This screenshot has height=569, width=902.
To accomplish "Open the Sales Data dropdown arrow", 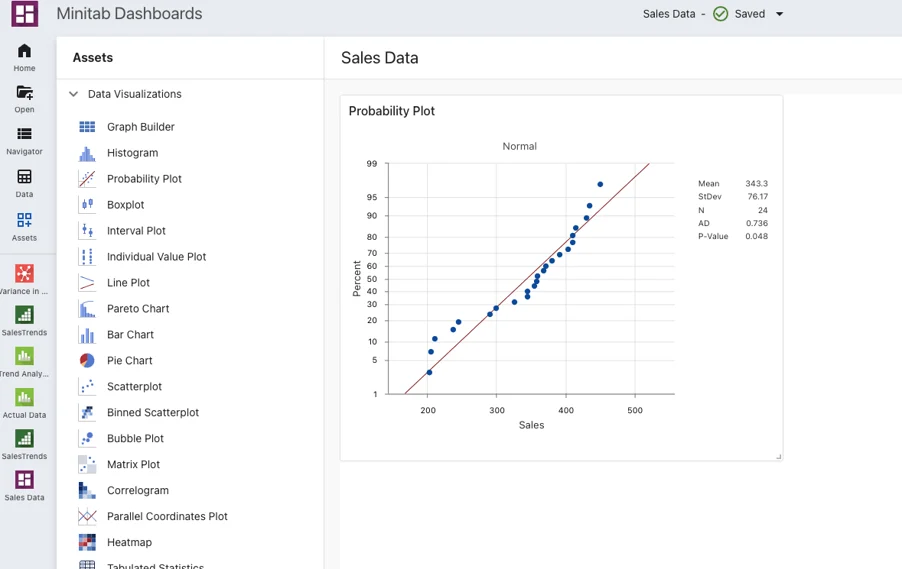I will click(780, 14).
